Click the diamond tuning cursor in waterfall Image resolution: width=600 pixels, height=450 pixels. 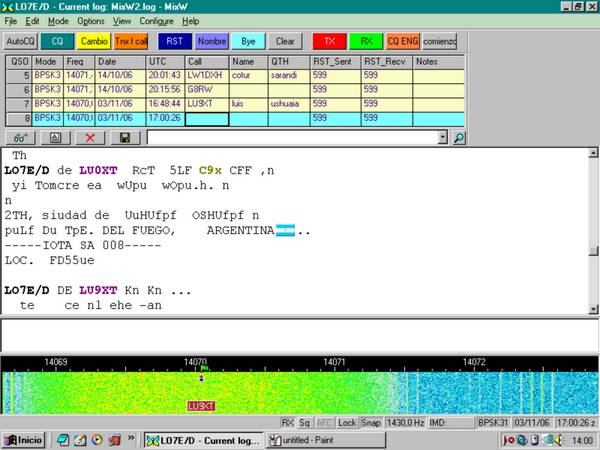point(202,378)
